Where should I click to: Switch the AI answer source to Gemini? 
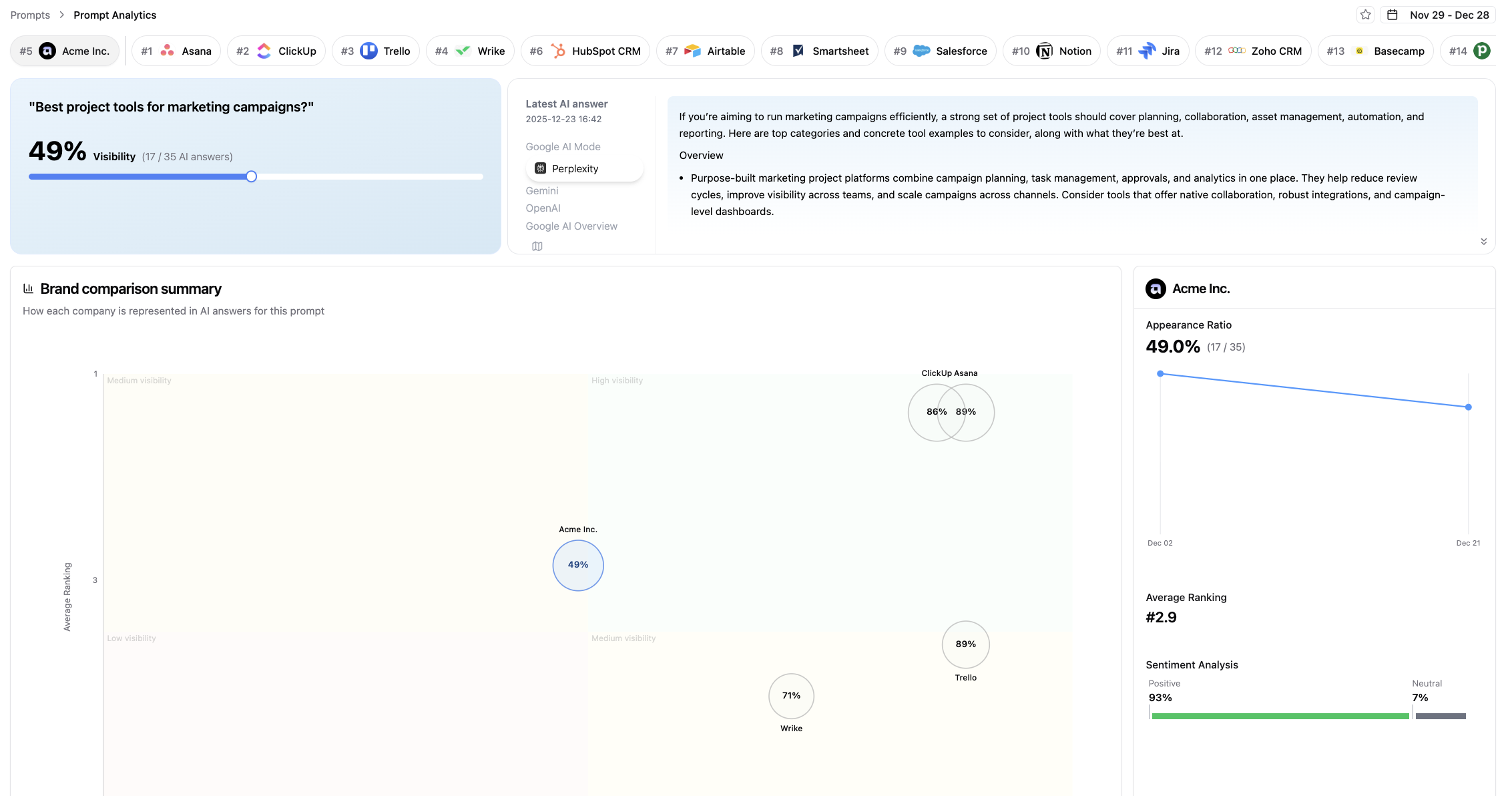point(541,191)
